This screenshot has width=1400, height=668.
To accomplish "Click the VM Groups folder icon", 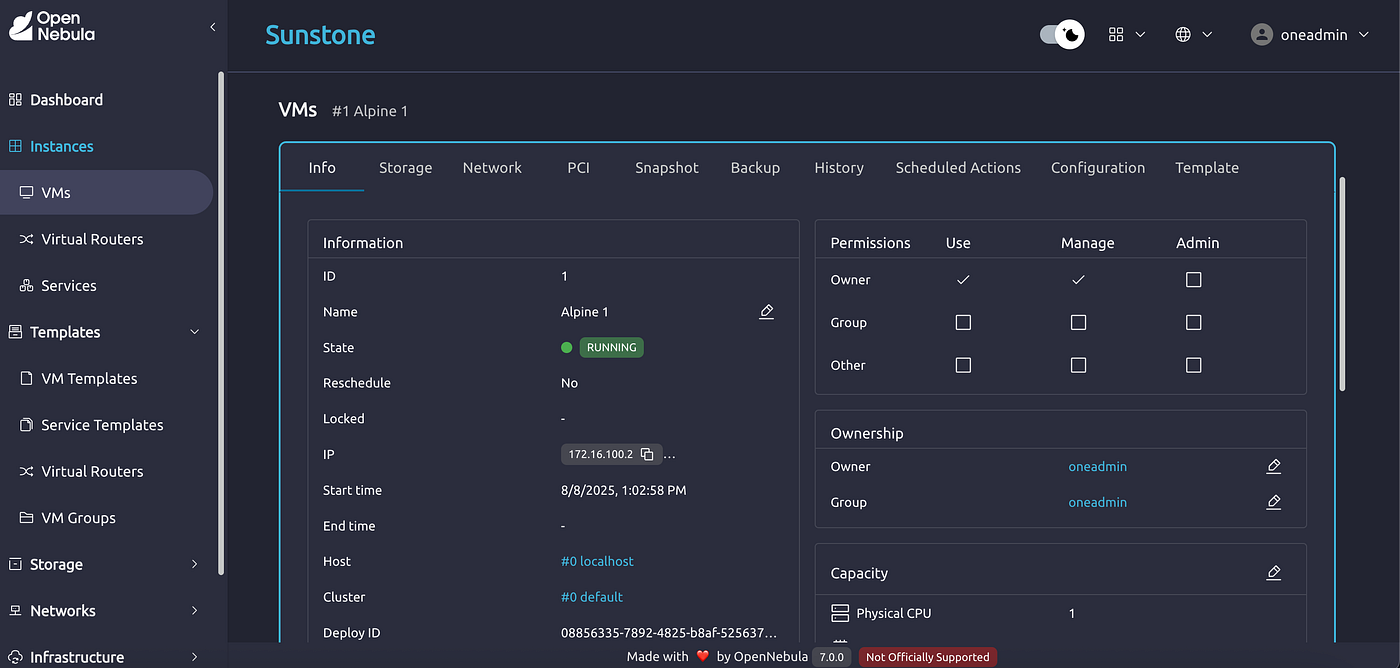I will pyautogui.click(x=27, y=518).
